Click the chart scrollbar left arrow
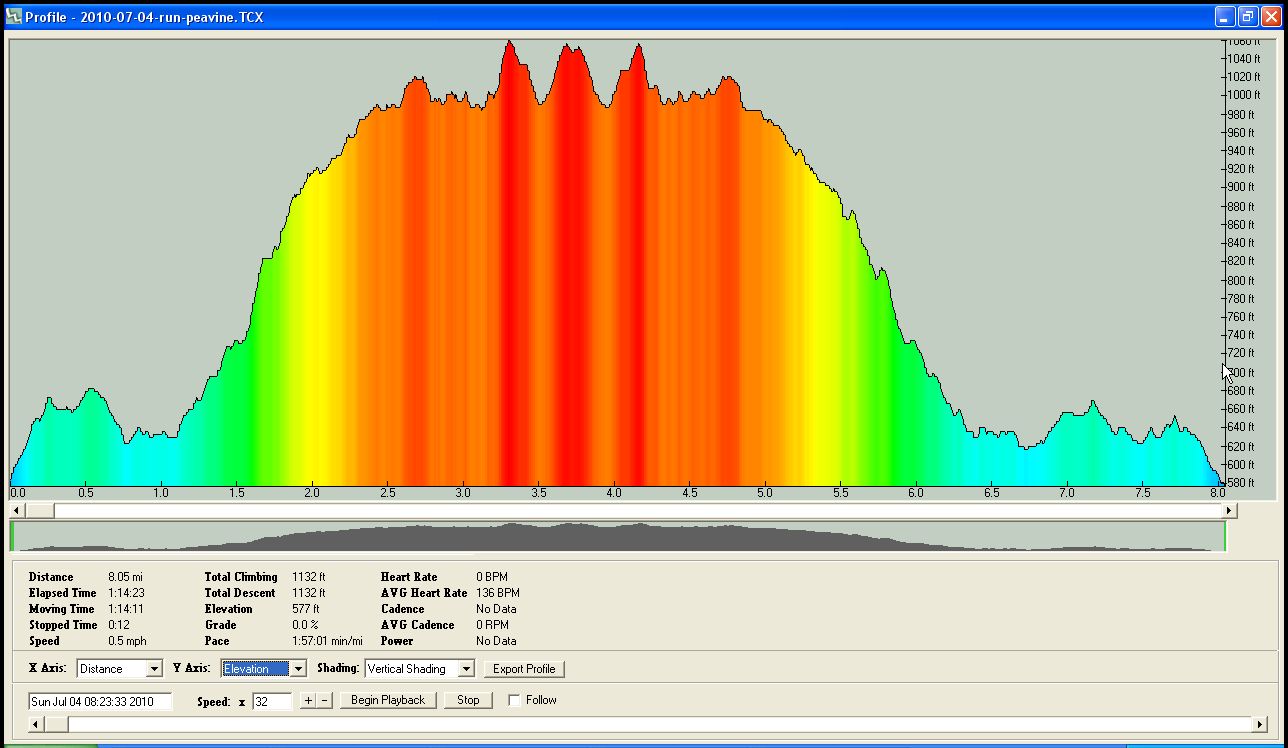1288x748 pixels. point(17,511)
